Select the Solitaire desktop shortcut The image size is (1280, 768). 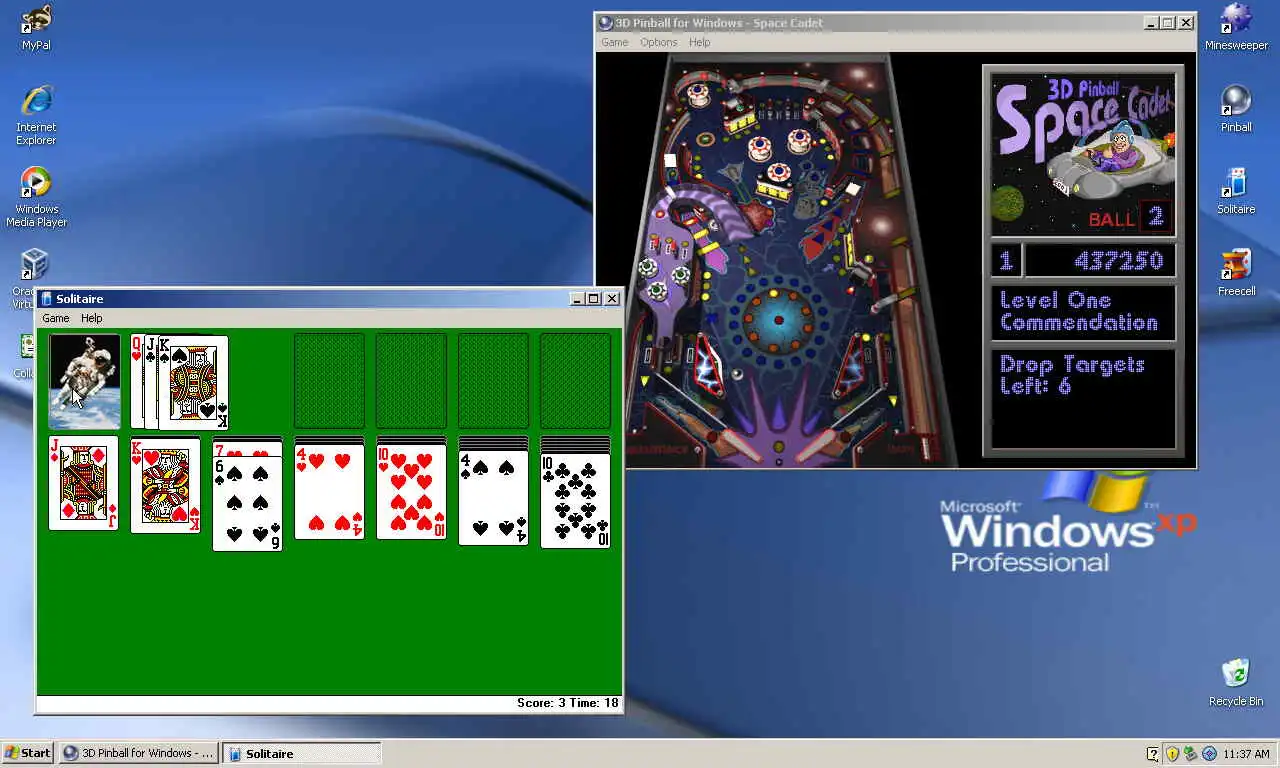click(1236, 191)
